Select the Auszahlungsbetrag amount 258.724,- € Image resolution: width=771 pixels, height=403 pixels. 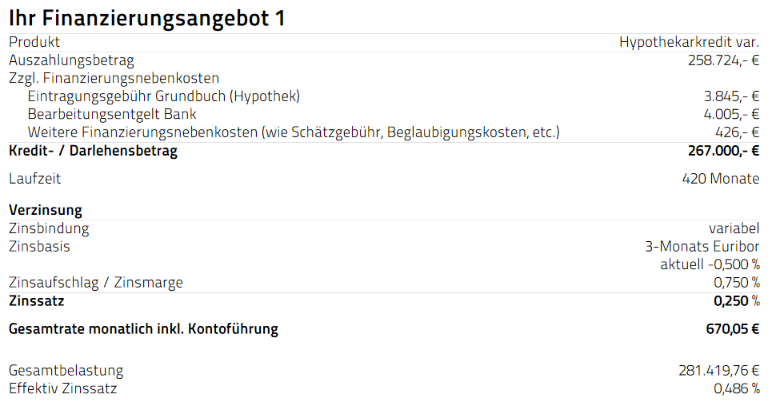[724, 60]
